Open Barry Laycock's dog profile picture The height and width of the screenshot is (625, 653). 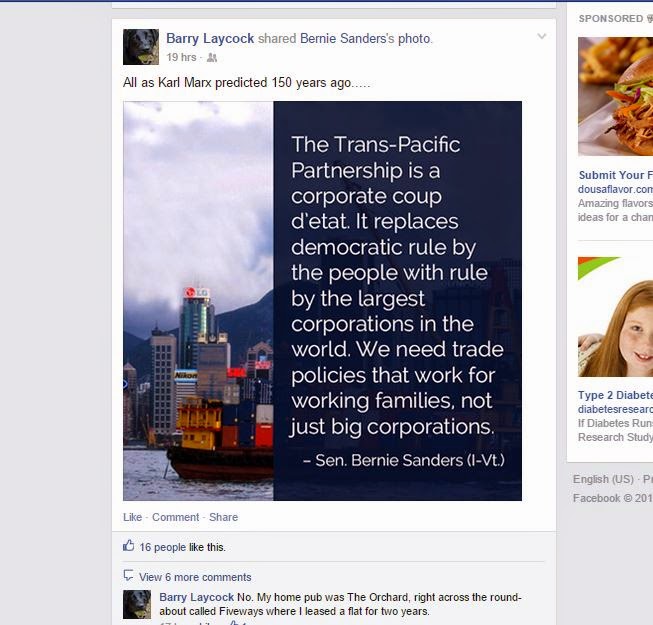(141, 47)
